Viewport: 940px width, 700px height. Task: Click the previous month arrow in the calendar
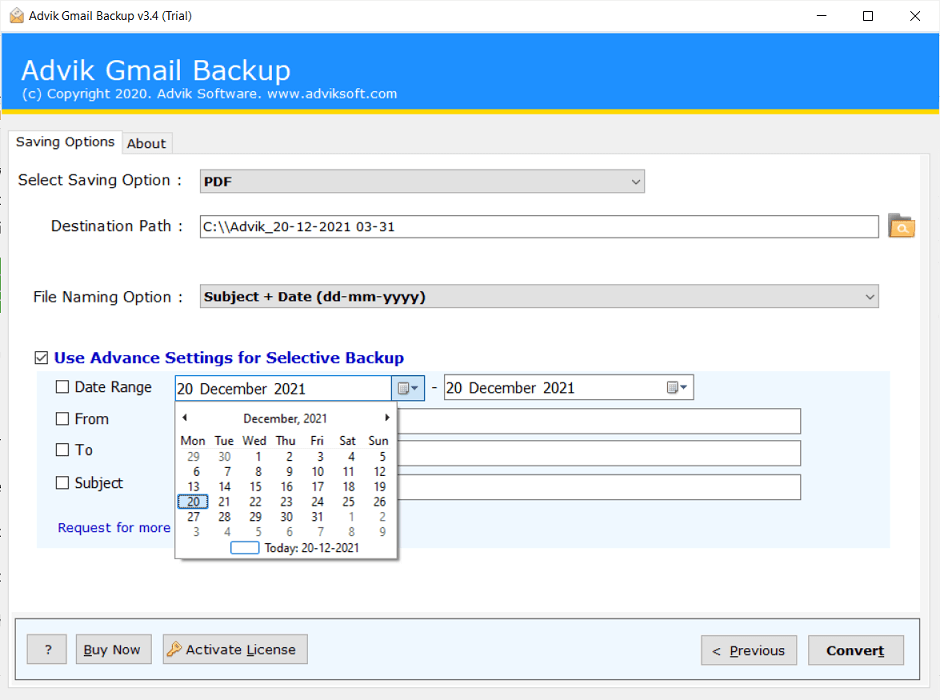(184, 418)
